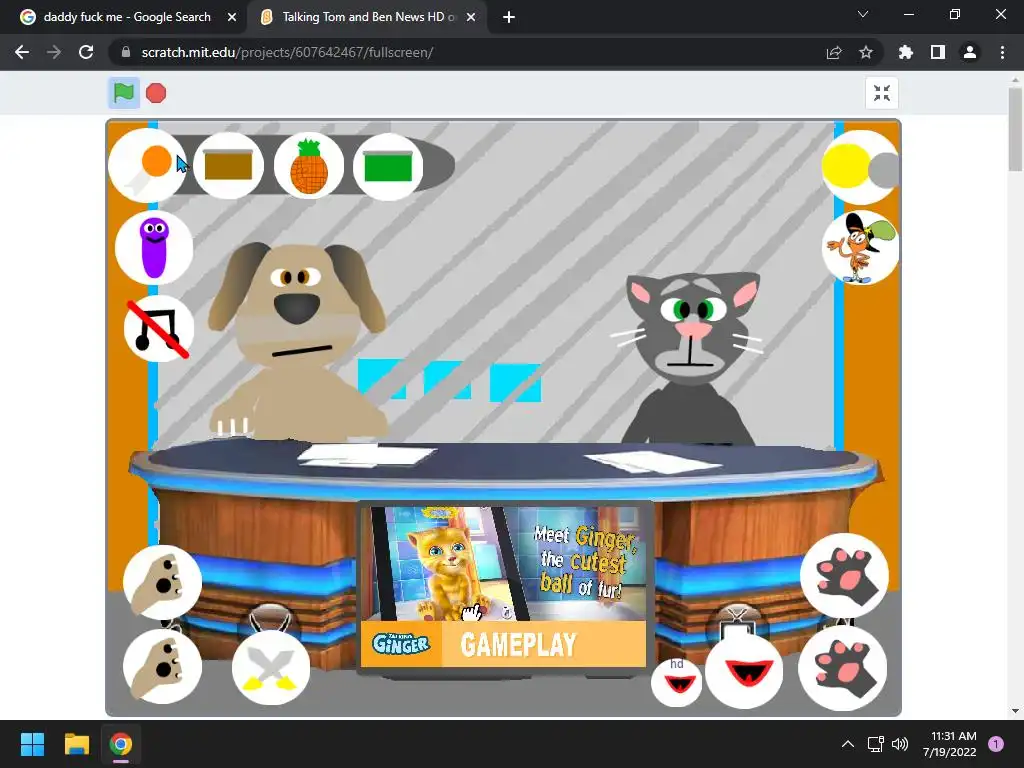Toggle the crossed-out music note mute button
Image resolution: width=1024 pixels, height=768 pixels.
click(x=159, y=328)
